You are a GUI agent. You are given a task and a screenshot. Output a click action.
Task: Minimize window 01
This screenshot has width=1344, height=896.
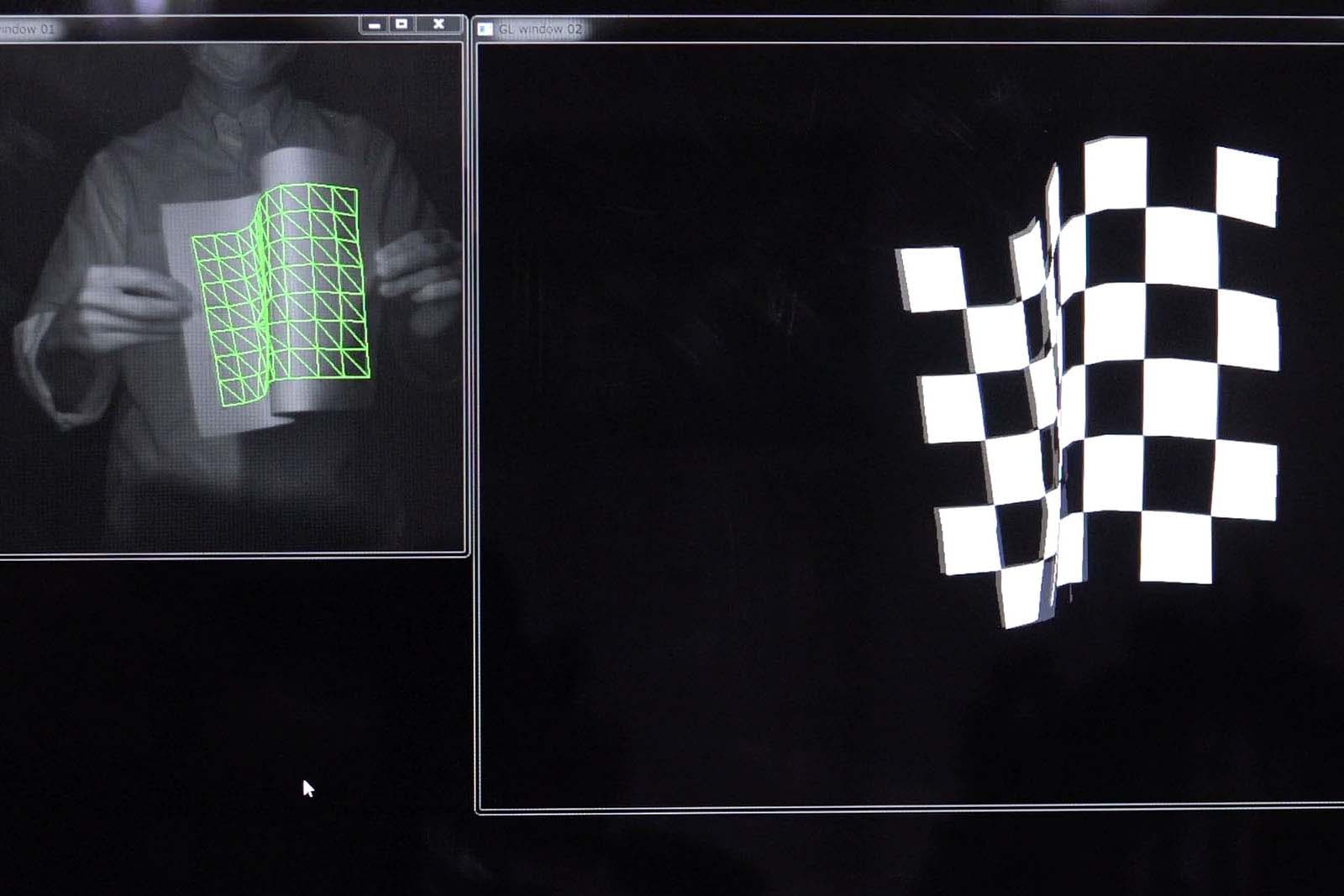(x=375, y=25)
